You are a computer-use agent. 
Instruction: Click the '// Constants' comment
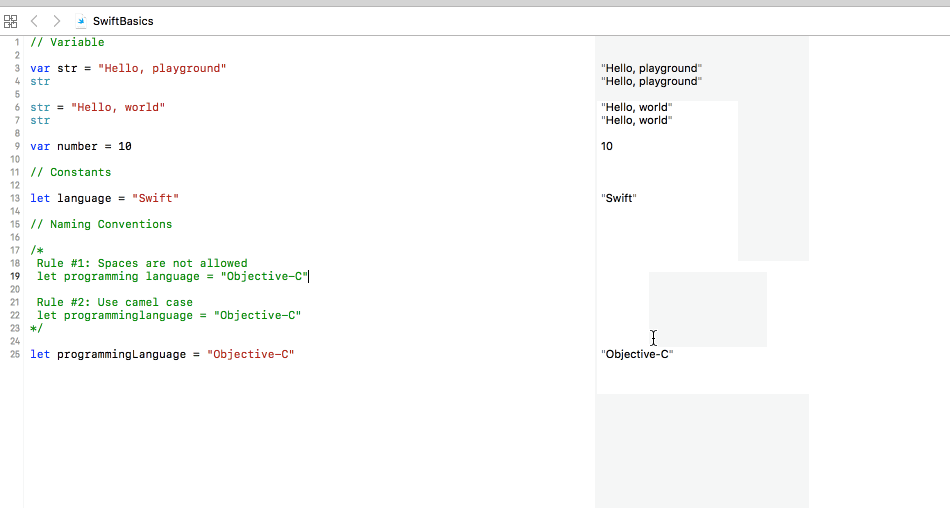click(71, 172)
